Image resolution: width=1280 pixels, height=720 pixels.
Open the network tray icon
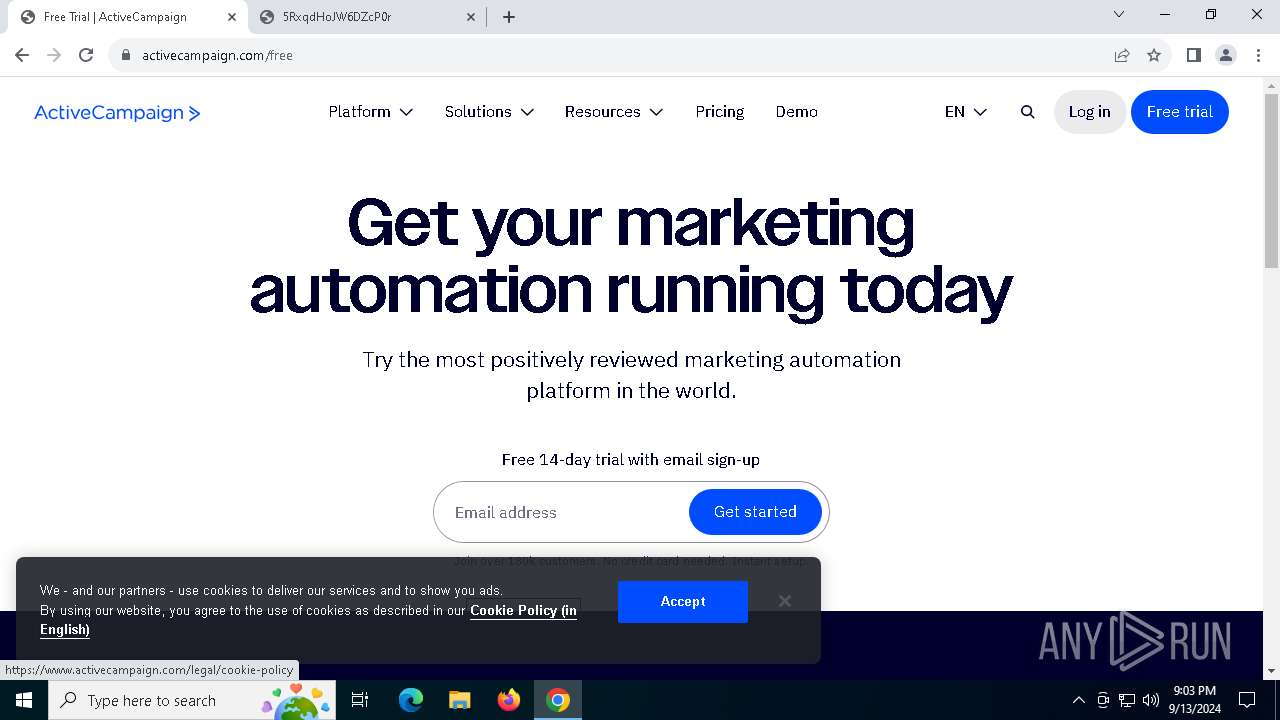(x=1127, y=700)
